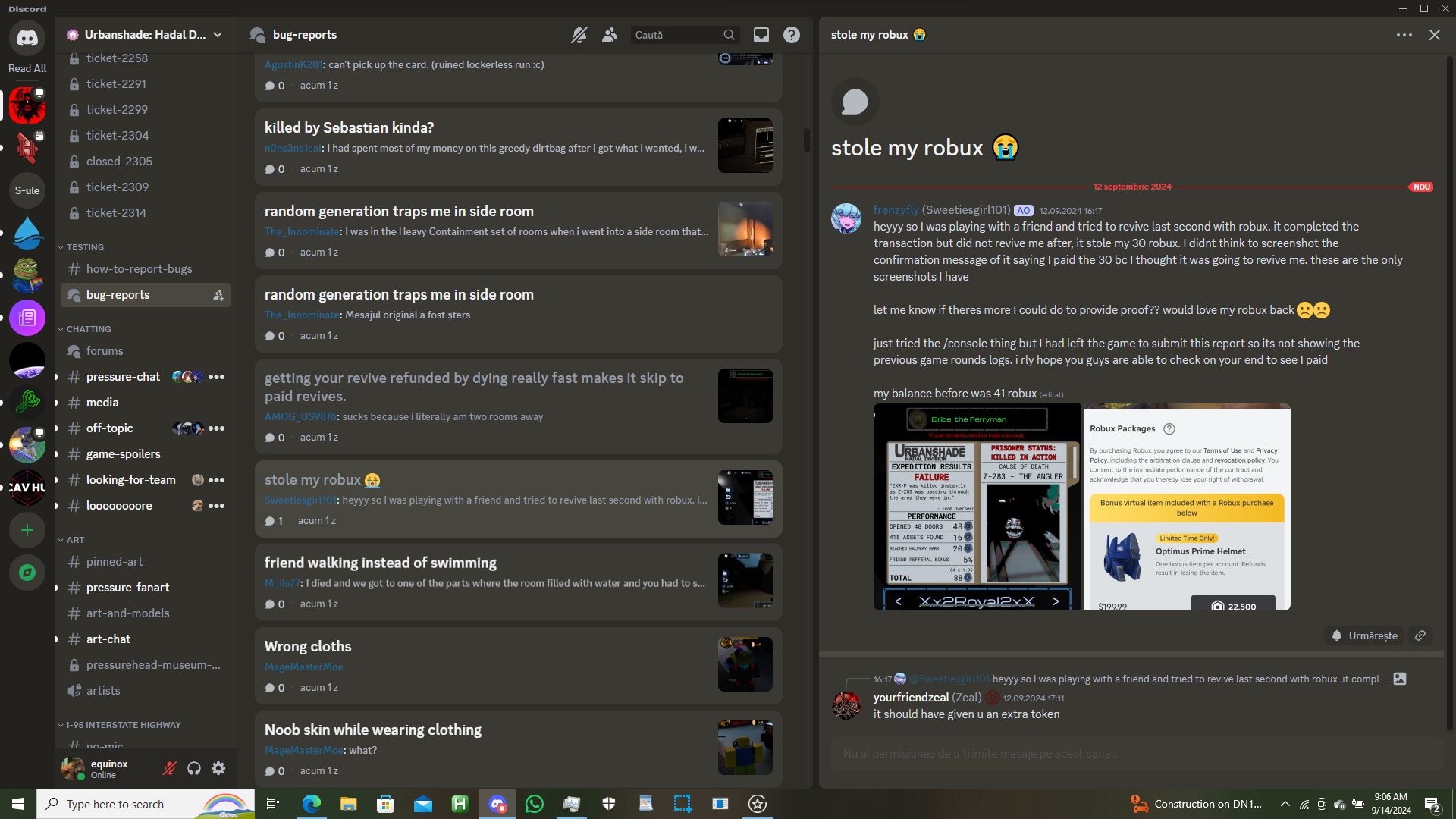Toggle microphone mute in user panel
1456x819 pixels.
tap(170, 768)
